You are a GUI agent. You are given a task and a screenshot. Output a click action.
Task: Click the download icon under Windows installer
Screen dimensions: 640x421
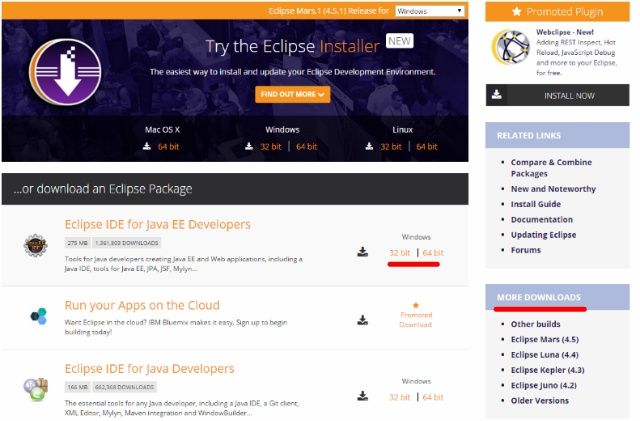click(x=249, y=146)
